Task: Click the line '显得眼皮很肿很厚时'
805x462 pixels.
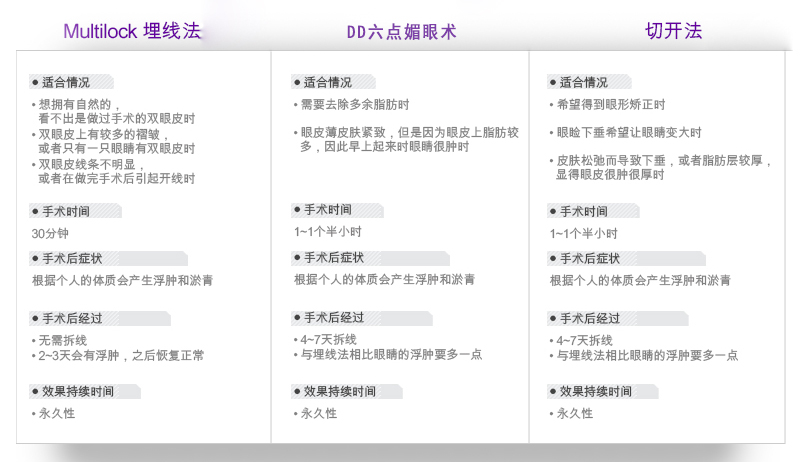Action: [x=610, y=175]
